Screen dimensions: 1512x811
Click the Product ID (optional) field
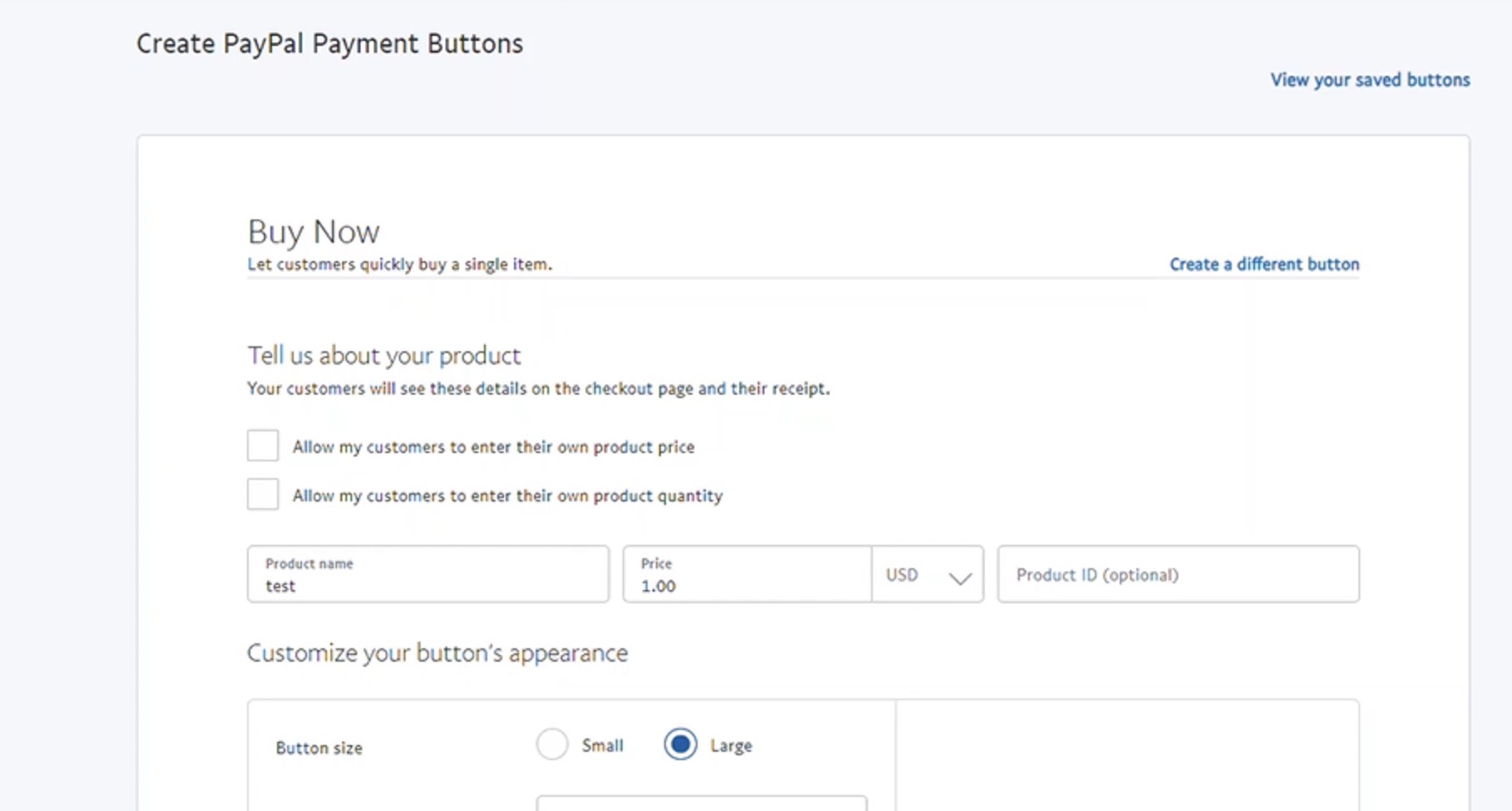coord(1178,574)
